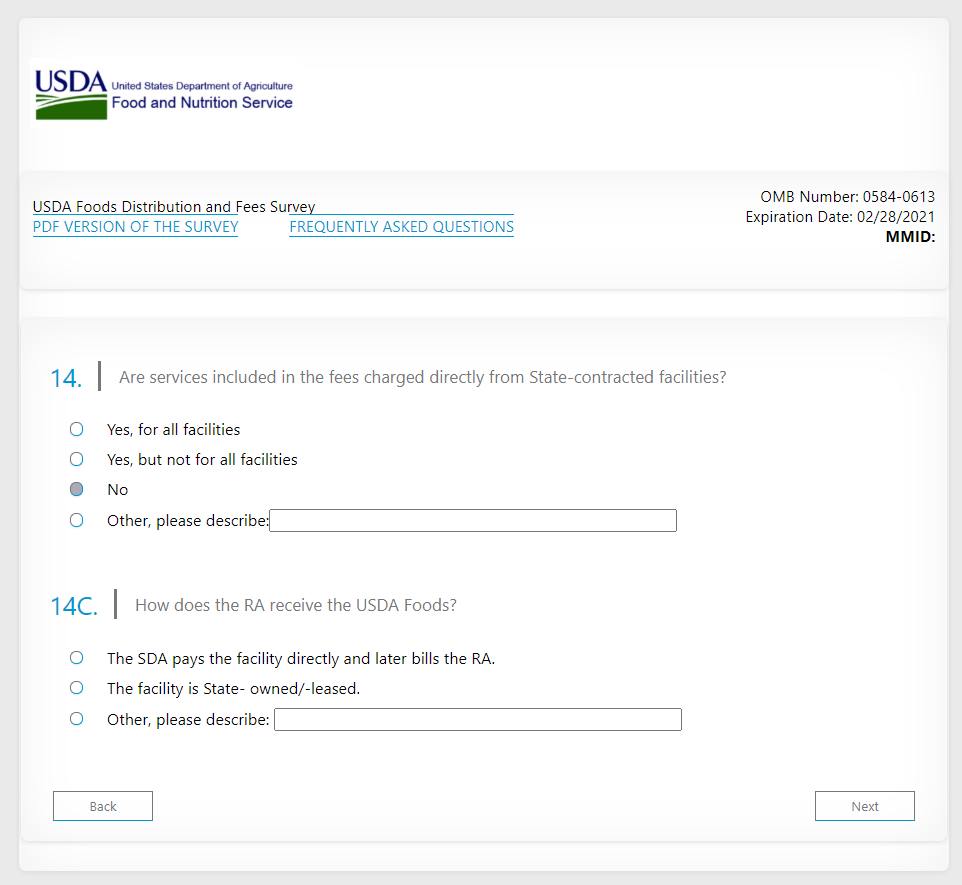Click the 'Expiration Date: 02/28/2021' text
The width and height of the screenshot is (962, 885).
(x=840, y=217)
